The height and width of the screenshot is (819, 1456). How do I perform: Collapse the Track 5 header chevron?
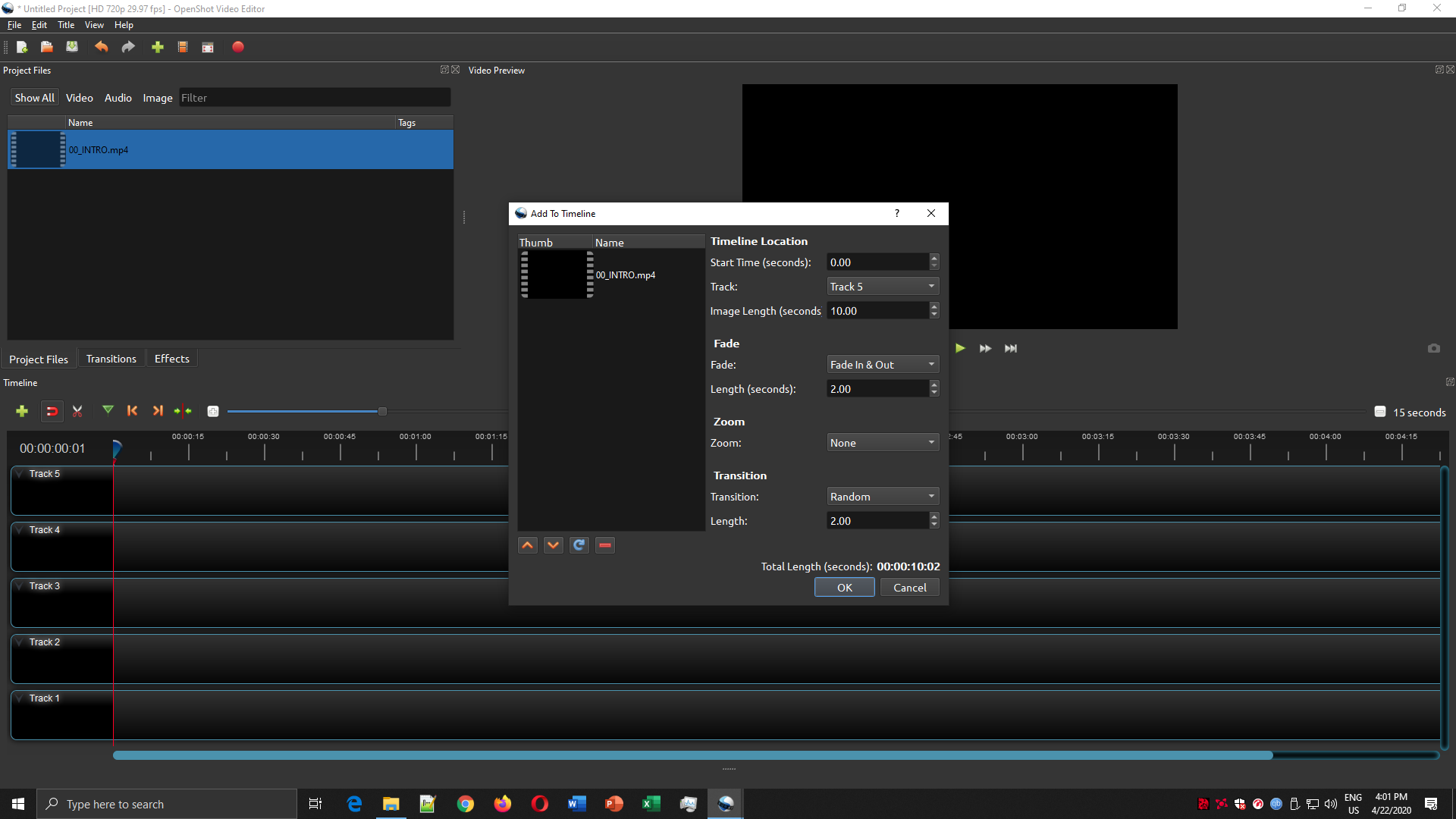(x=19, y=473)
